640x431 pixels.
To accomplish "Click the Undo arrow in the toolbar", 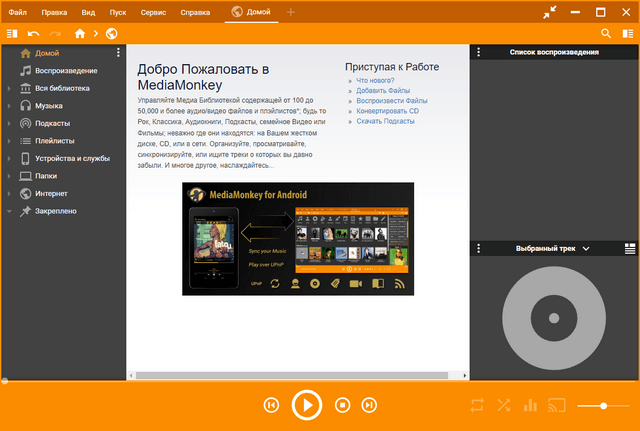I will pyautogui.click(x=34, y=33).
